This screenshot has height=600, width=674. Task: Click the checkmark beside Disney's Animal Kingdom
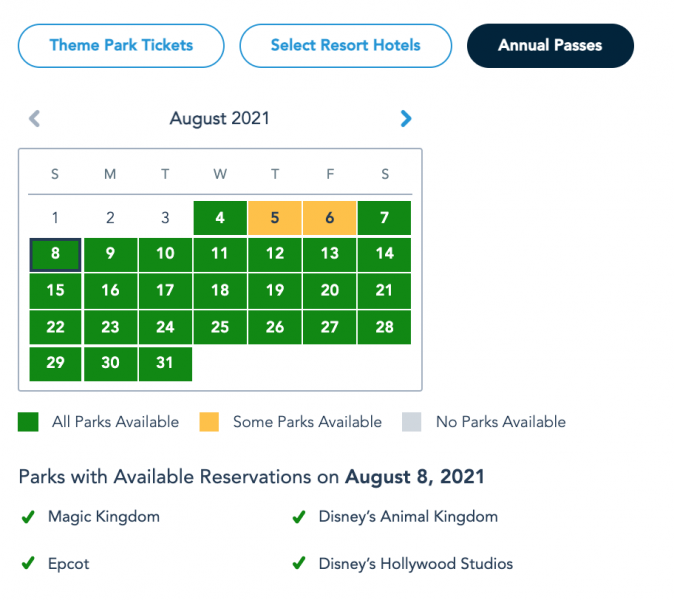coord(298,517)
